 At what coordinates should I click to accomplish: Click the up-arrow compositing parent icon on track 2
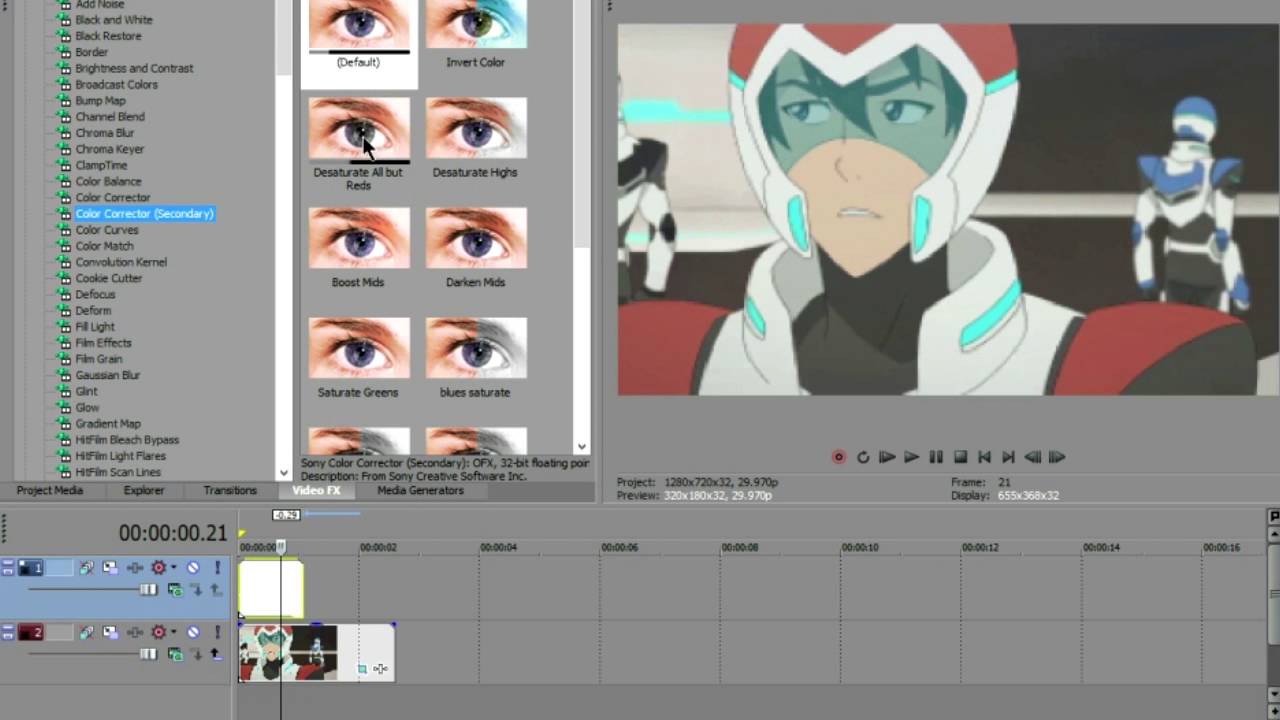coord(215,654)
